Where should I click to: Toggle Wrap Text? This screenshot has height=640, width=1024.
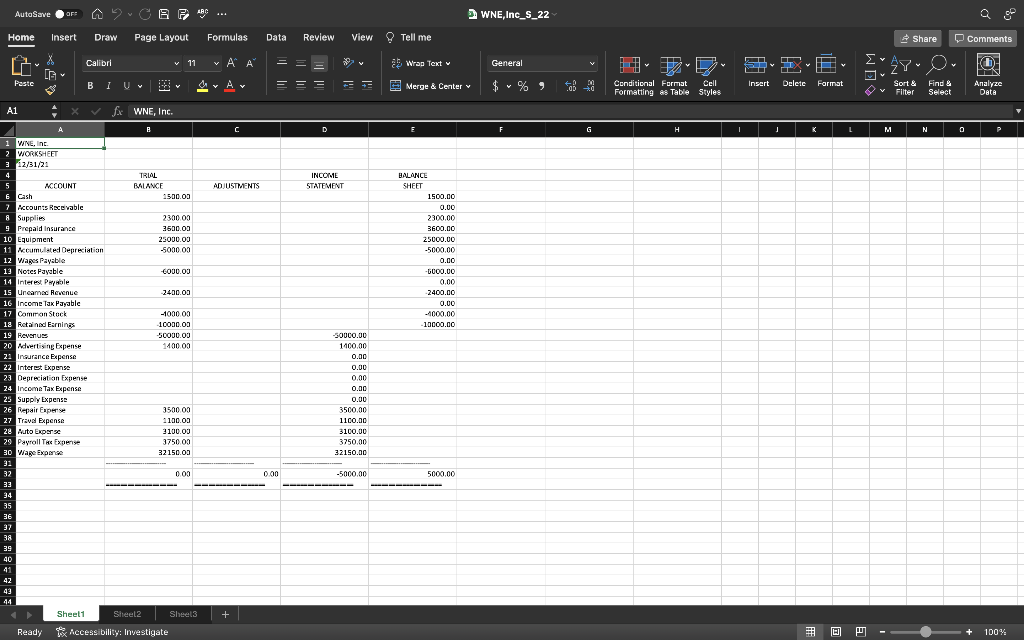click(x=421, y=63)
